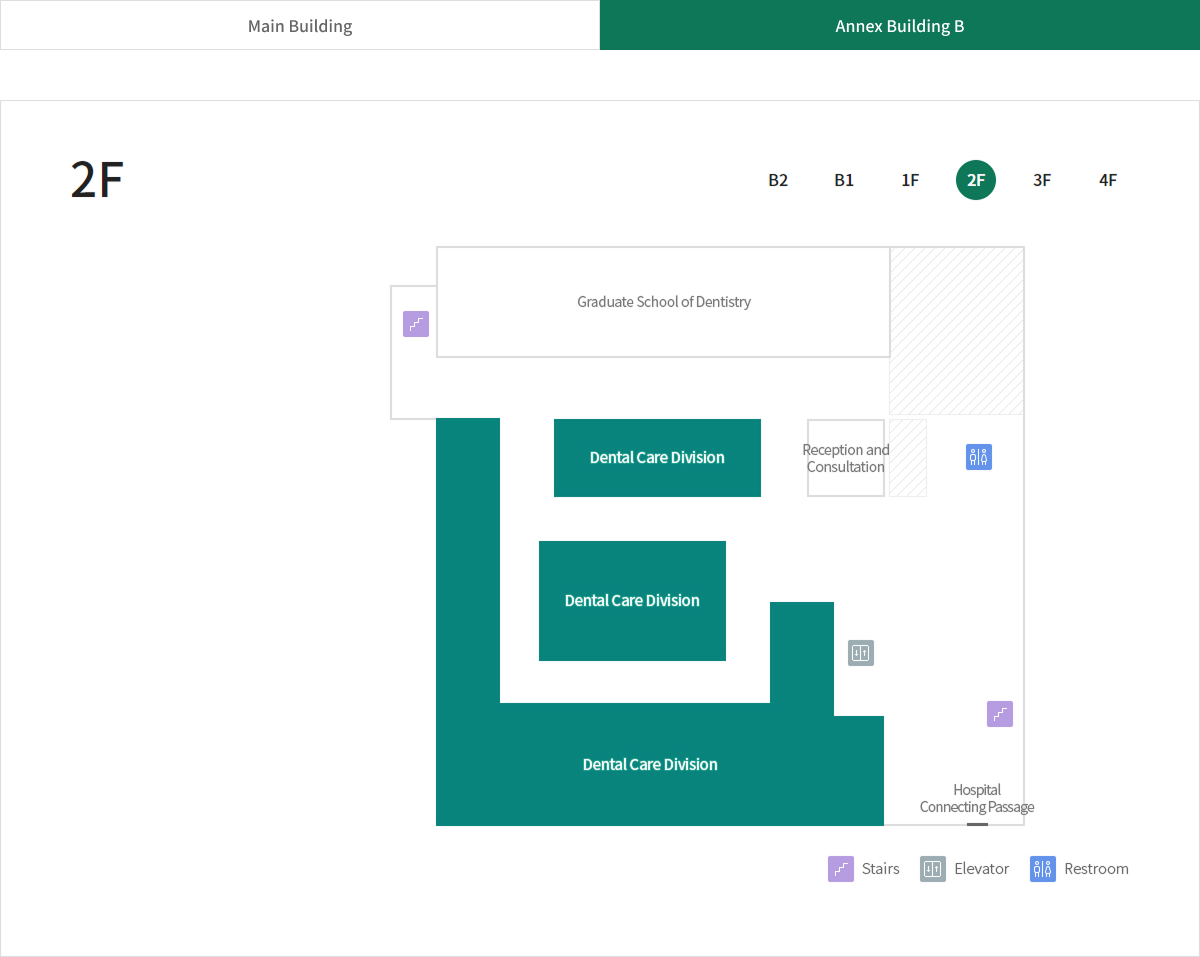This screenshot has height=957, width=1200.
Task: Click the stairs icon beside Graduate School
Action: pyautogui.click(x=416, y=324)
